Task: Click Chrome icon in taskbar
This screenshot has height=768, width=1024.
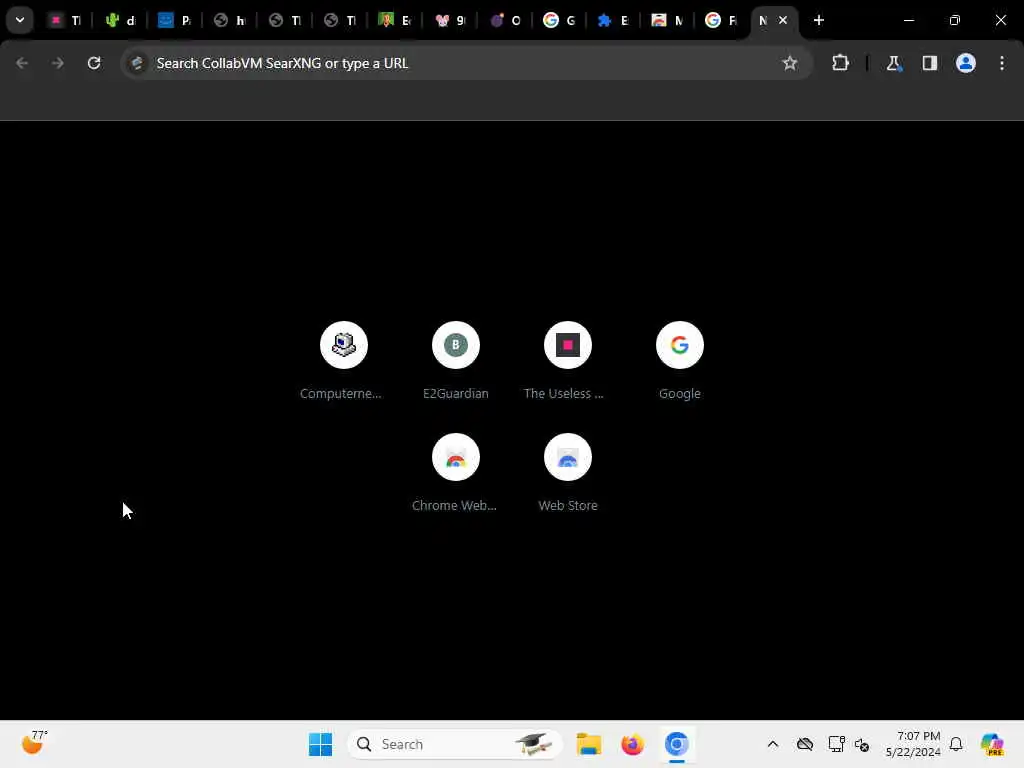Action: point(677,744)
